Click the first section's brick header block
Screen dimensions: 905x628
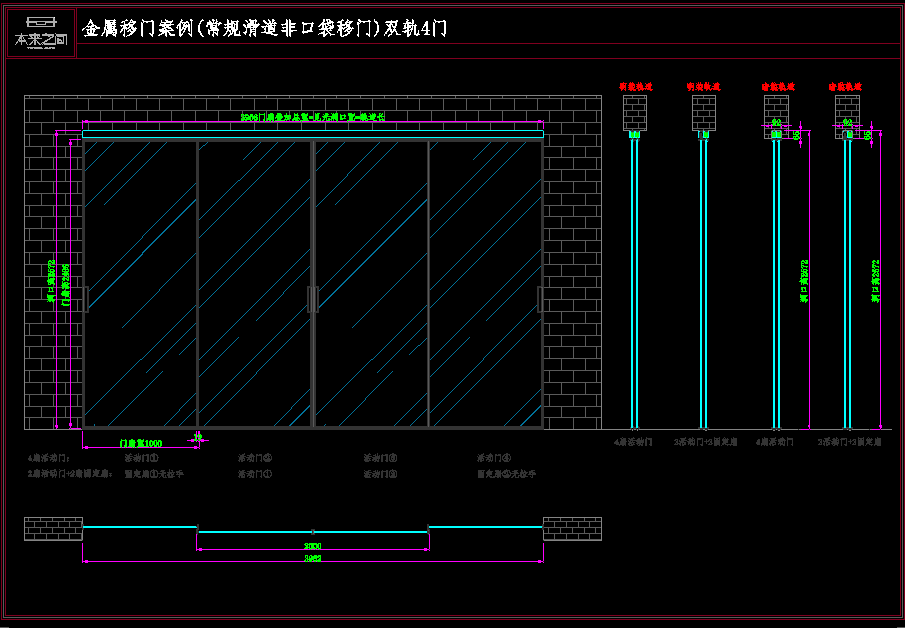[x=635, y=114]
